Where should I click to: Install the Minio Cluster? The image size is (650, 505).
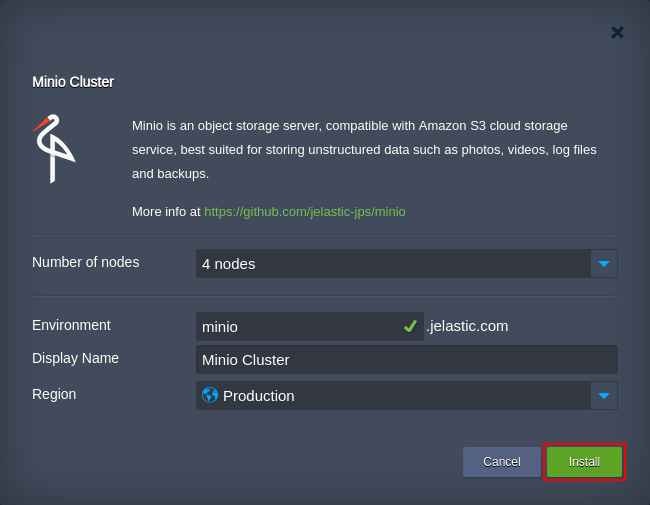click(x=584, y=462)
